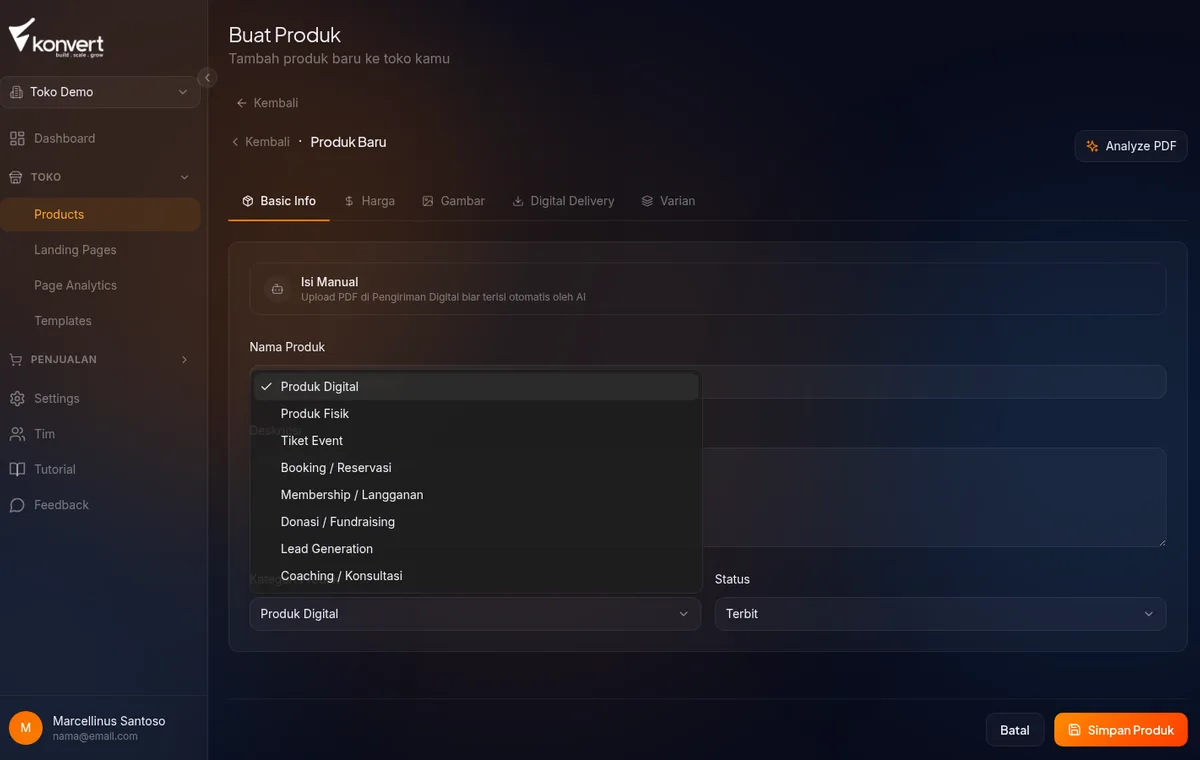Click the Konvert logo
This screenshot has width=1200, height=760.
56,38
